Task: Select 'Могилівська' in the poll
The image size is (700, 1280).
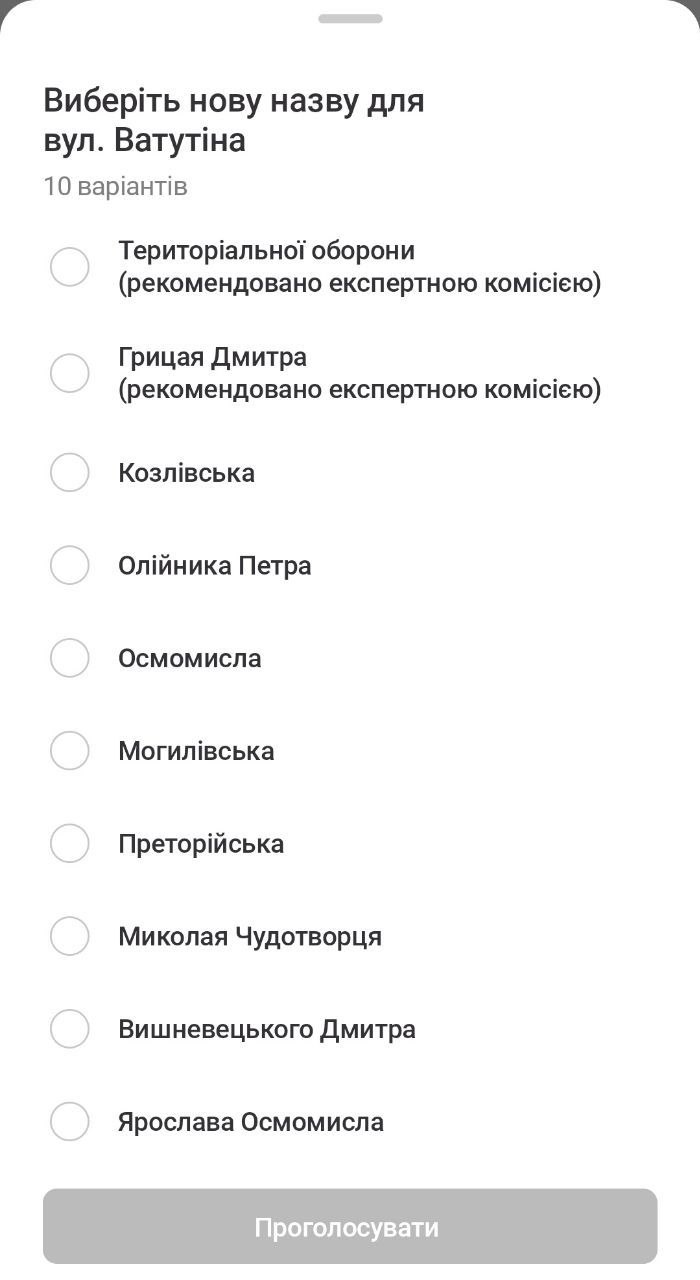Action: tap(70, 750)
